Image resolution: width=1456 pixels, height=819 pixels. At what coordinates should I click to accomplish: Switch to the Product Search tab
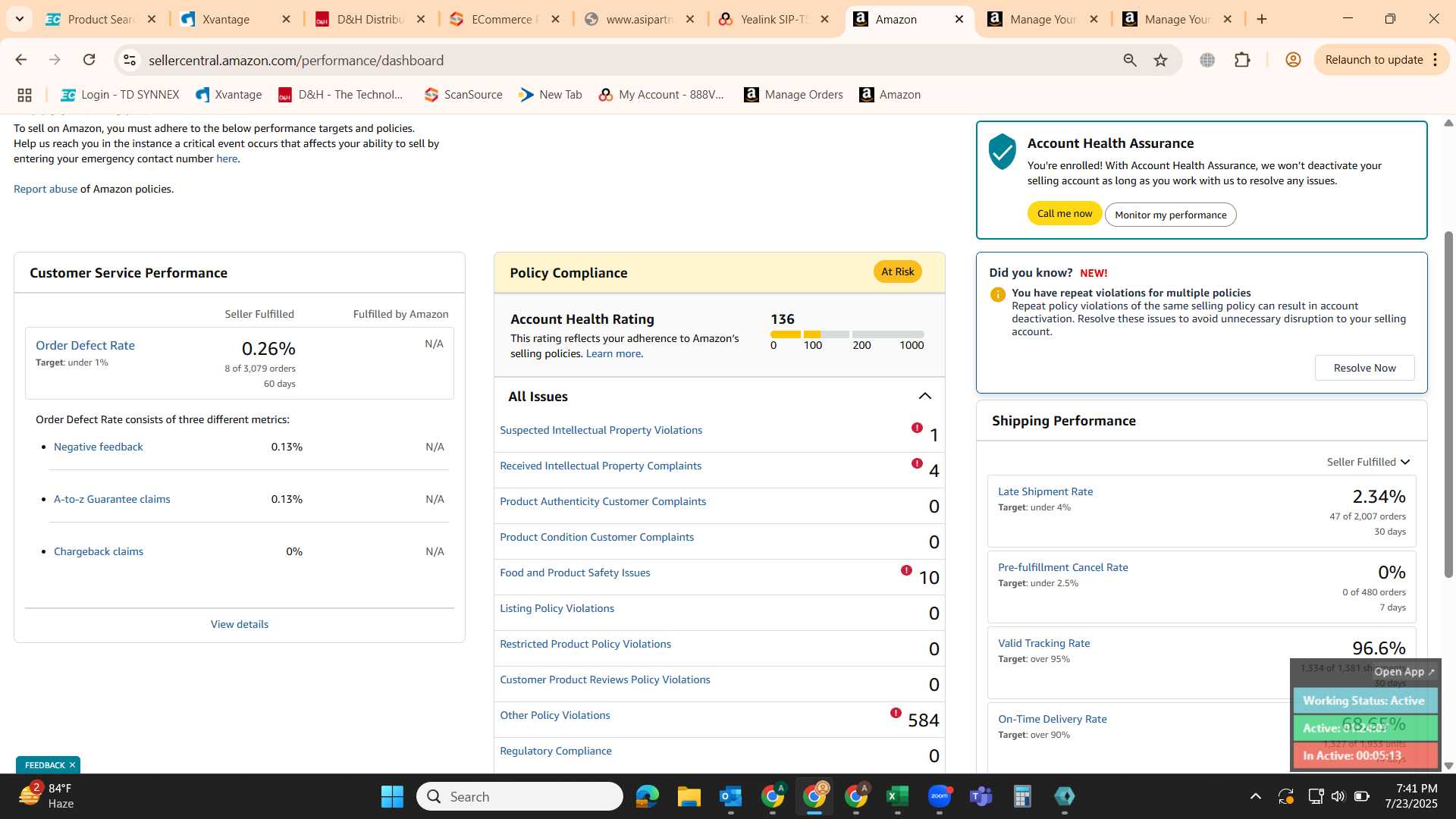click(100, 19)
